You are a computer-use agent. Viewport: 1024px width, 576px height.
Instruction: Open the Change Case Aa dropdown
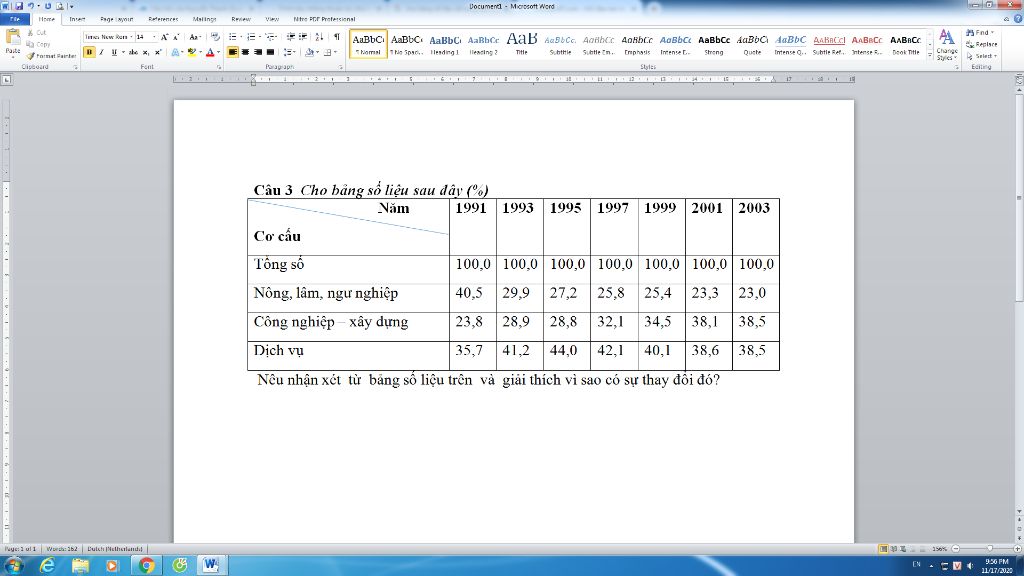[x=195, y=37]
